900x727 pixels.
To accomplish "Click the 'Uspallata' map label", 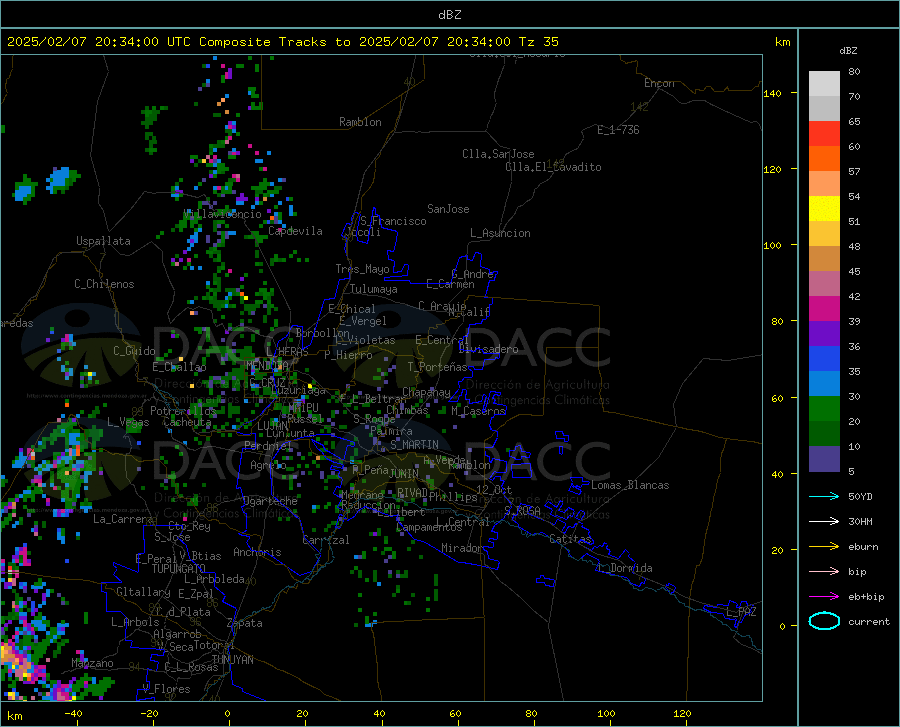I will (103, 241).
